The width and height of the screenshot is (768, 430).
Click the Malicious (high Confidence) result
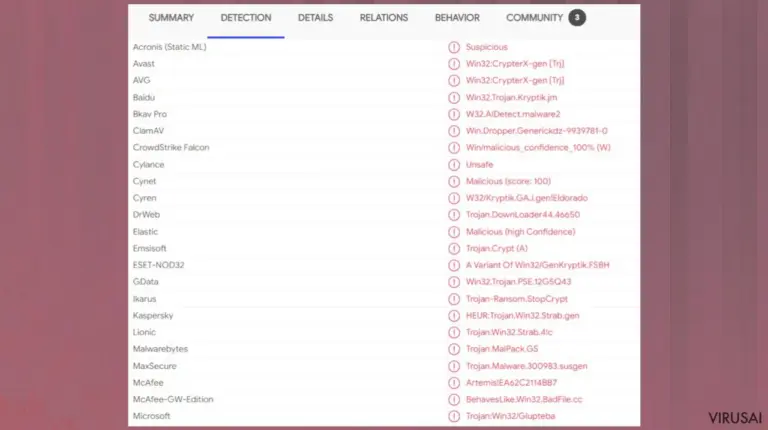[x=520, y=232]
